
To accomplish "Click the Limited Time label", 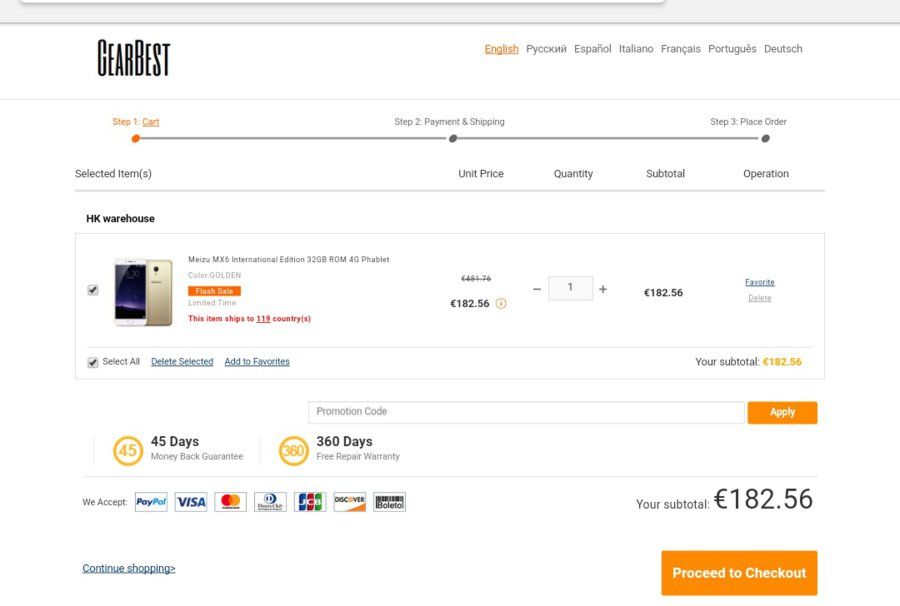I will (x=212, y=302).
